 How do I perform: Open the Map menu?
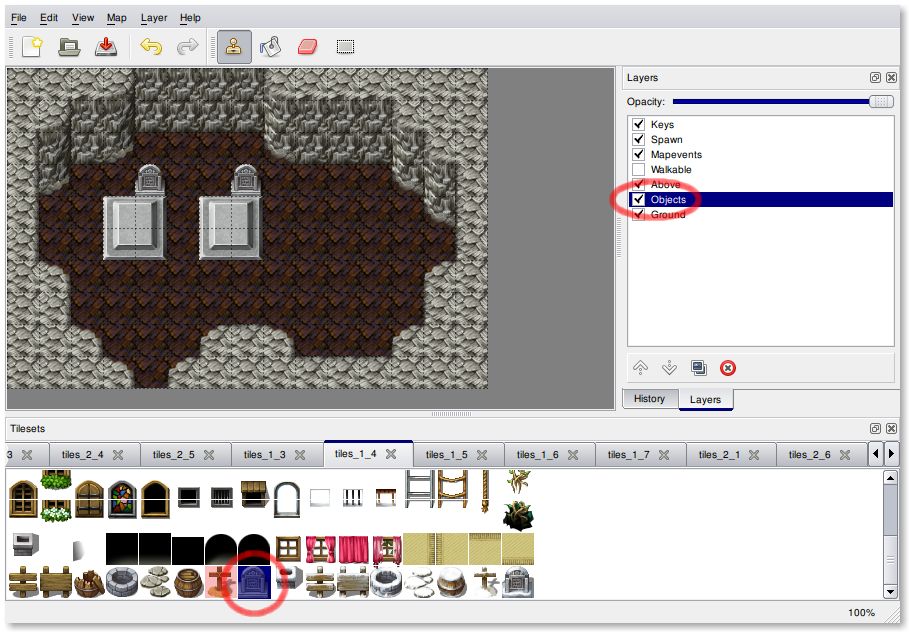[117, 18]
